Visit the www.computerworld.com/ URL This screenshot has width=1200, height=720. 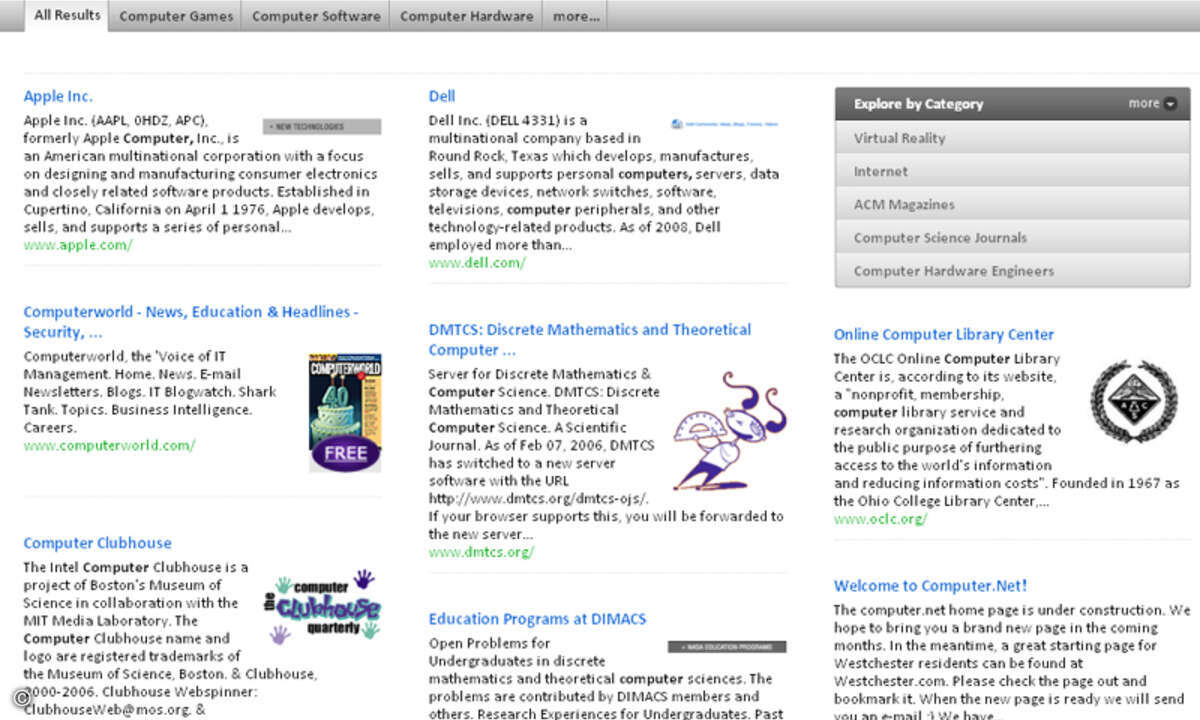[110, 445]
